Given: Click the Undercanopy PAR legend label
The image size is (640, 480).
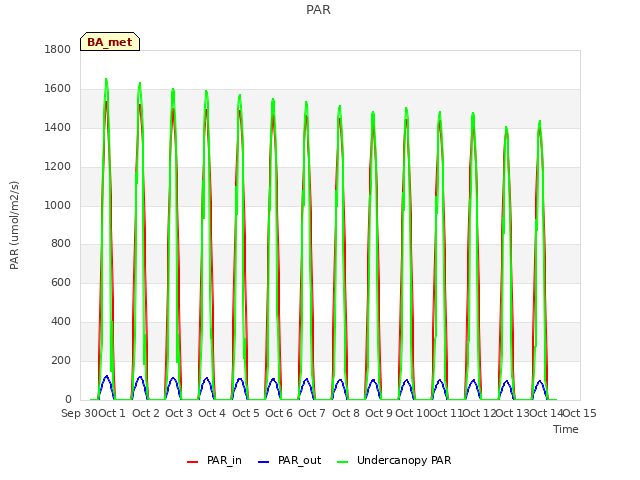Looking at the screenshot, I should point(404,460).
